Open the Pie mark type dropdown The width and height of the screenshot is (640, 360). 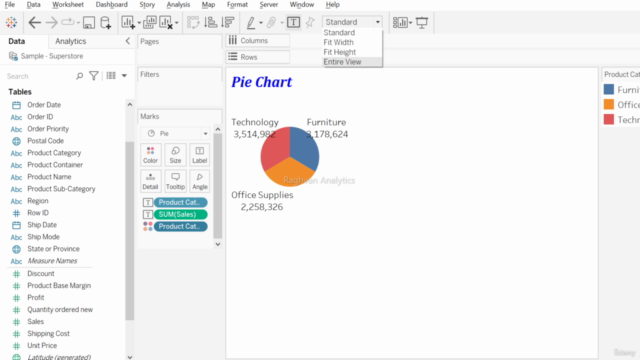coord(176,133)
